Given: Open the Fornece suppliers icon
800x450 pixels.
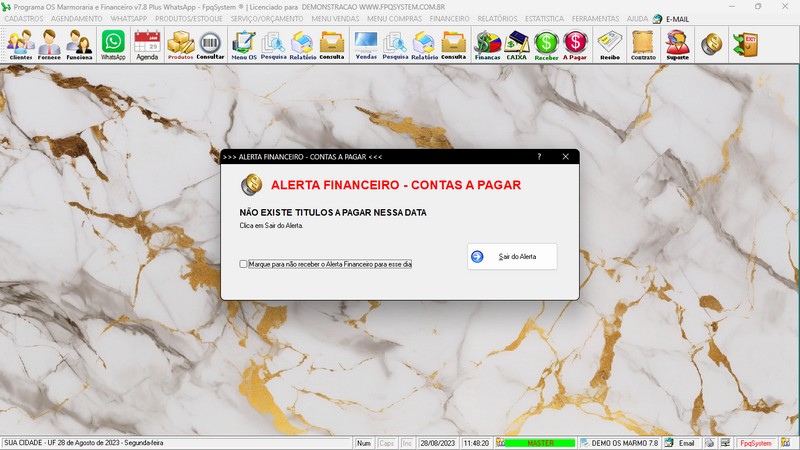Looking at the screenshot, I should pos(49,45).
